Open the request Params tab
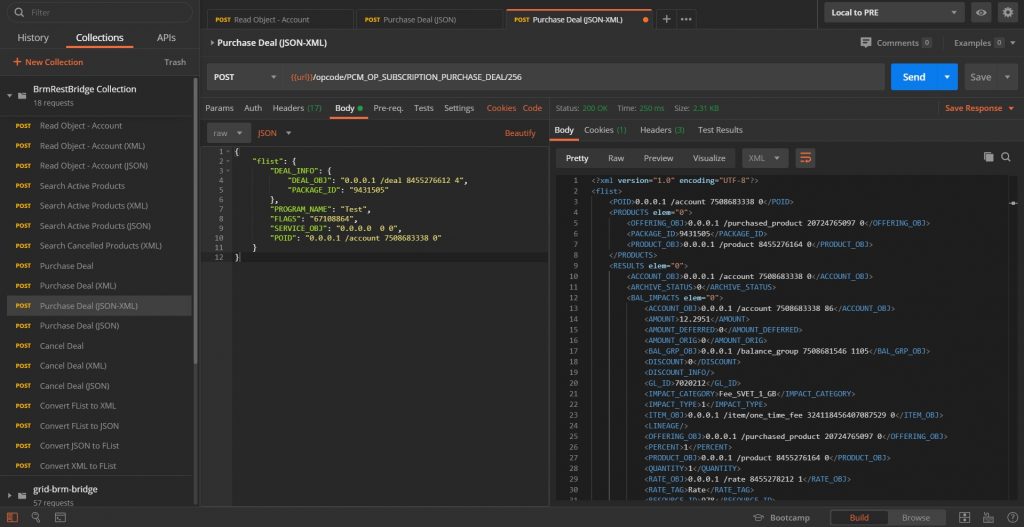The image size is (1024, 527). coord(219,108)
